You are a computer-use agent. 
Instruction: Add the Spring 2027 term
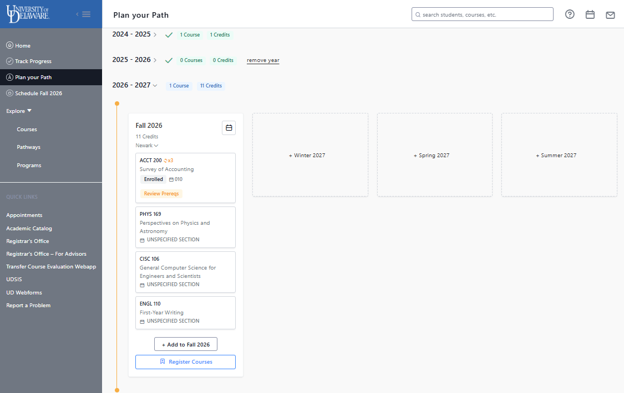[x=435, y=155]
